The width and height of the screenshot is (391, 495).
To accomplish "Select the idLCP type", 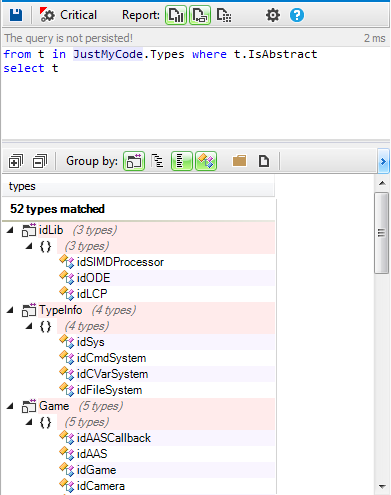I will (92, 294).
